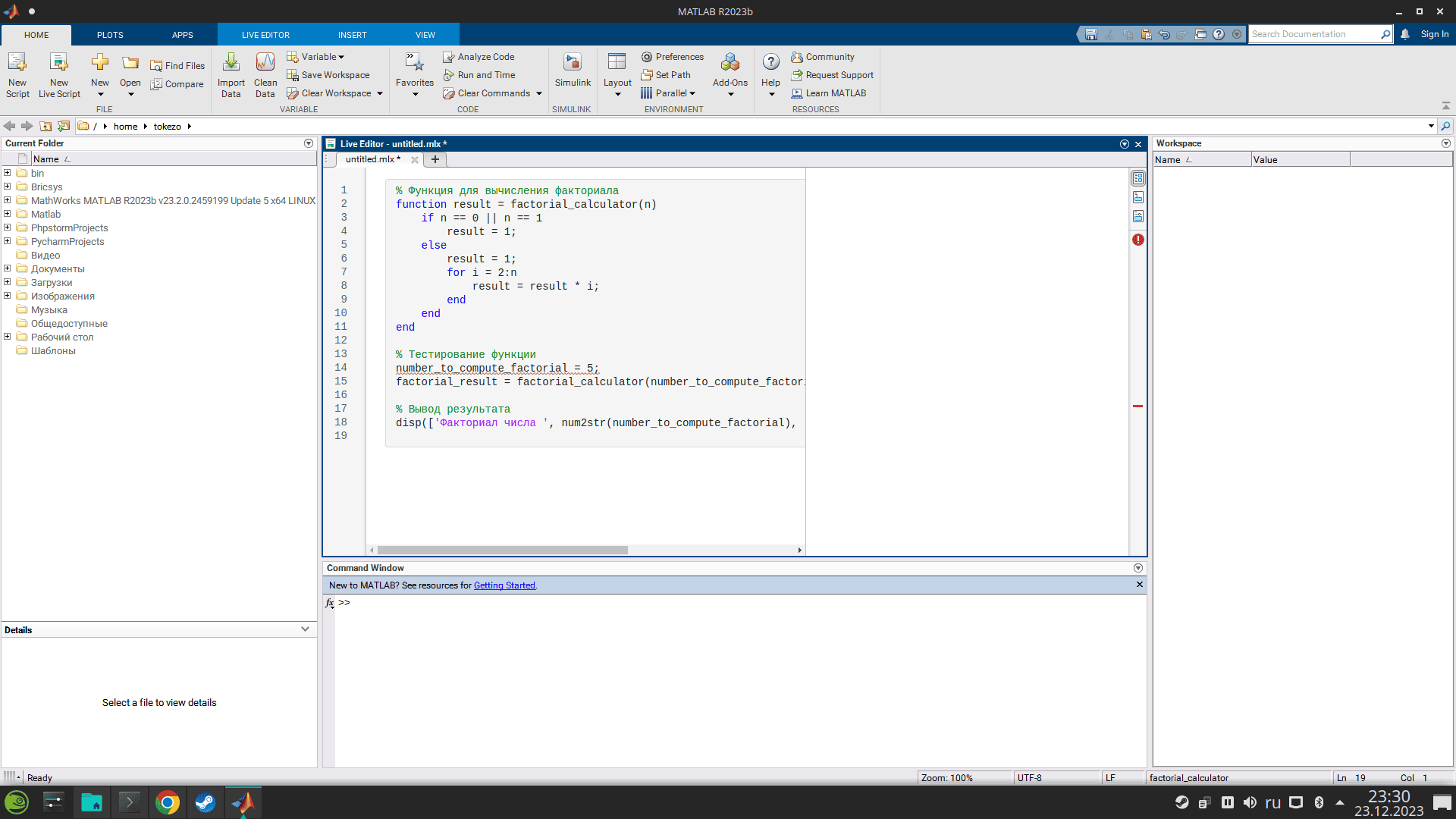Viewport: 1456px width, 819px height.
Task: Open the Clear Commands dropdown arrow
Action: 539,93
